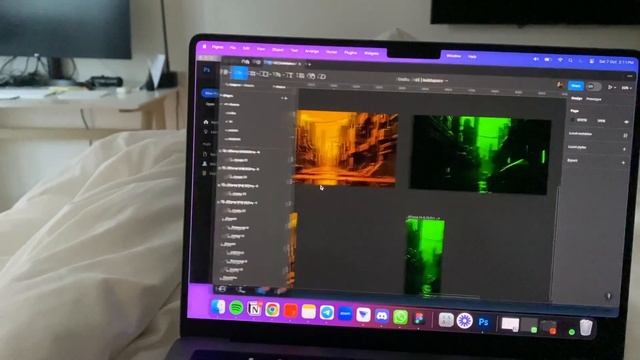The width and height of the screenshot is (640, 360).
Task: Open the Resources tool in Figma toolbar
Action: coord(300,76)
